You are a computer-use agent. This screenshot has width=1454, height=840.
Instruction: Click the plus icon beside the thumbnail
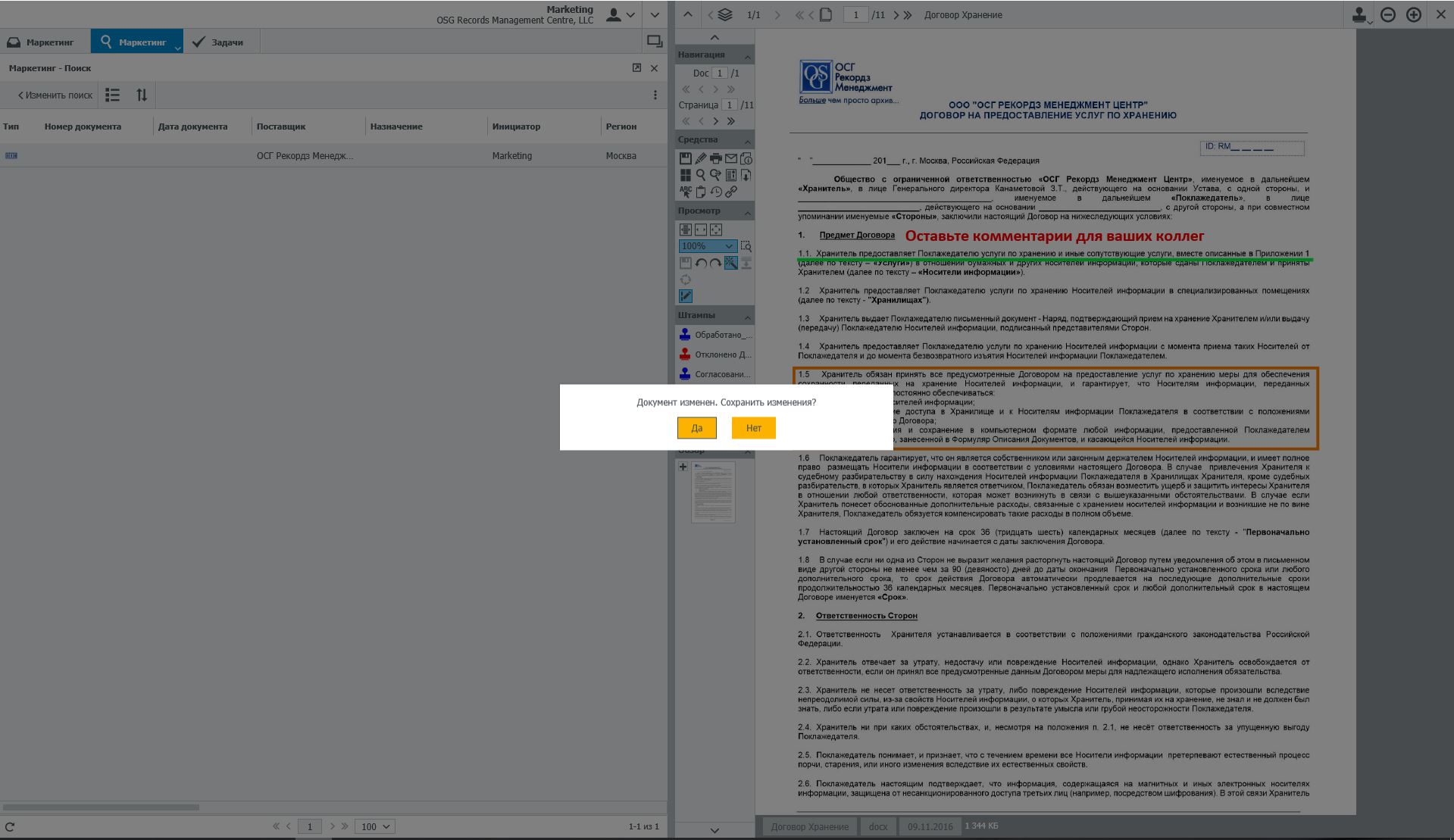coord(683,467)
